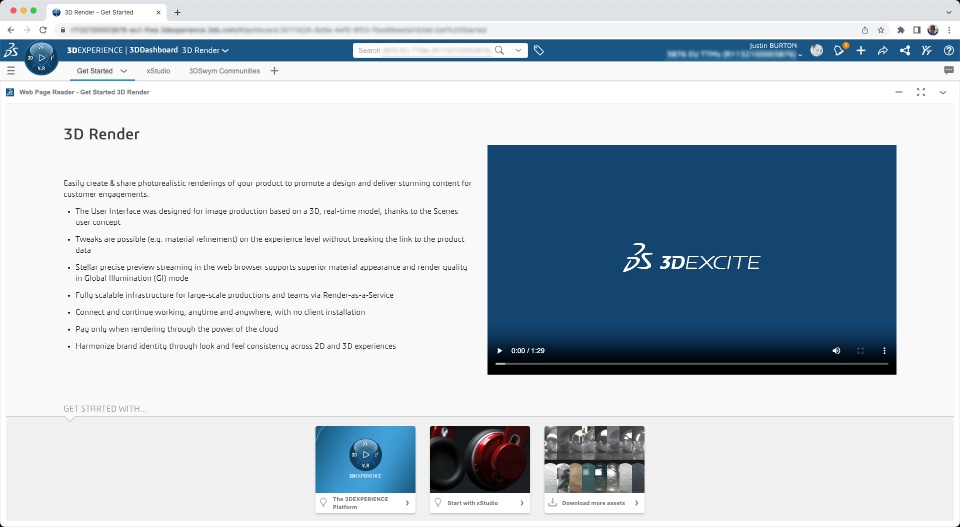This screenshot has width=960, height=527.
Task: Click the materials assets thumbnail
Action: coord(594,460)
